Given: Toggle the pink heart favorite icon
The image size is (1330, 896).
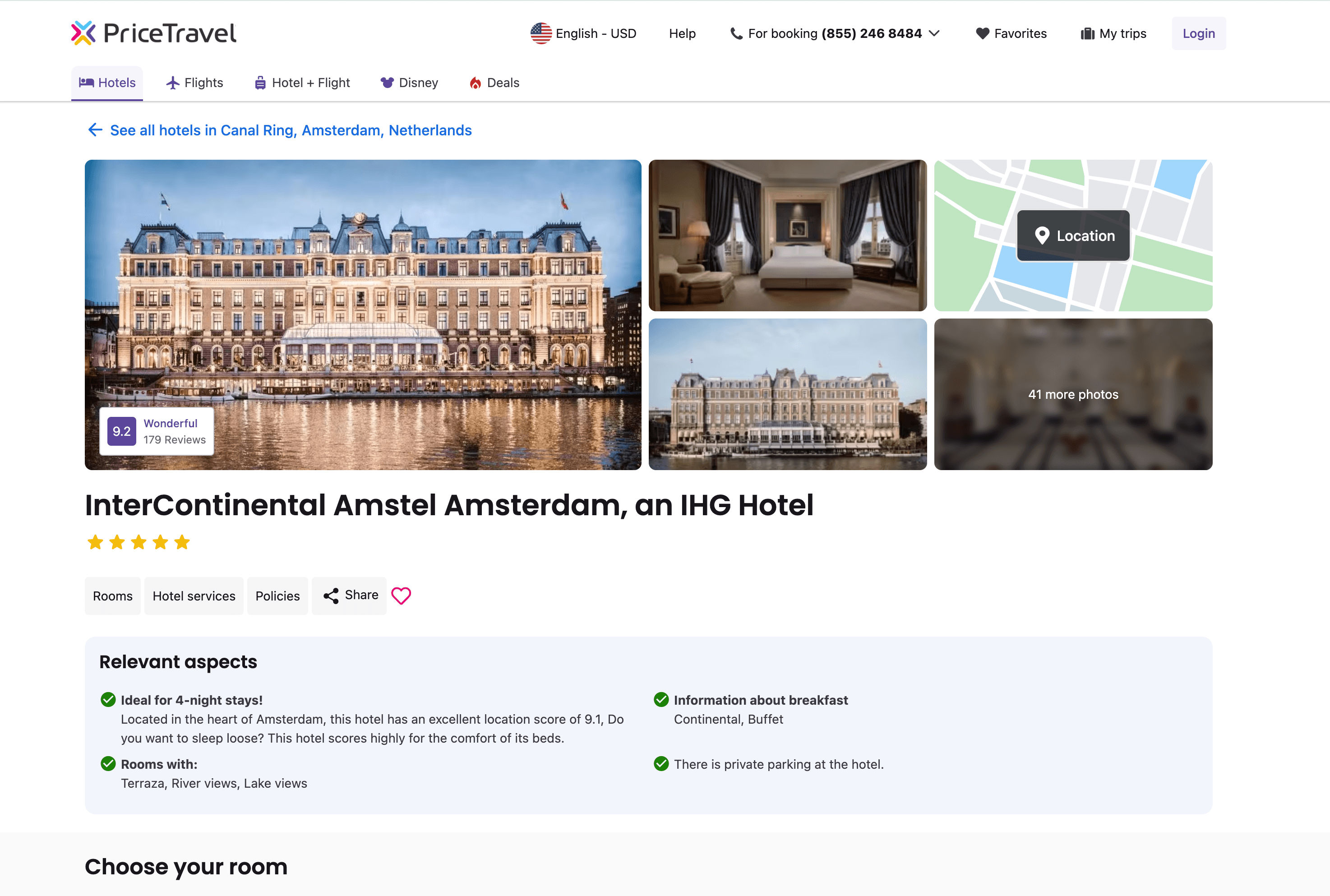Looking at the screenshot, I should coord(401,596).
